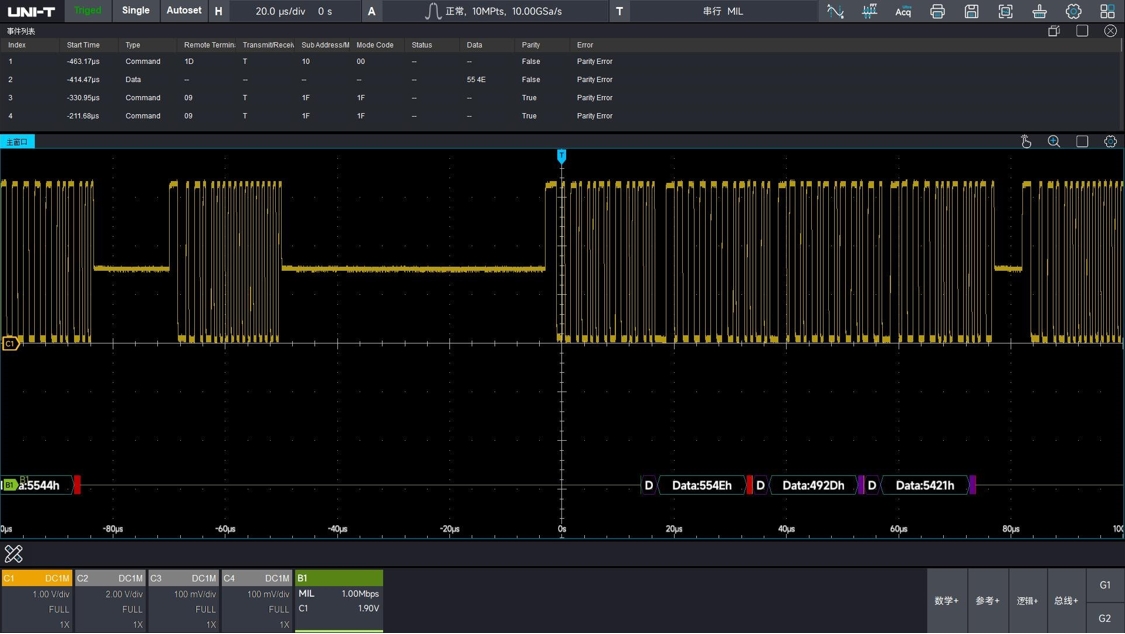Click the G2 generator button
The height and width of the screenshot is (634, 1125).
tap(1105, 618)
